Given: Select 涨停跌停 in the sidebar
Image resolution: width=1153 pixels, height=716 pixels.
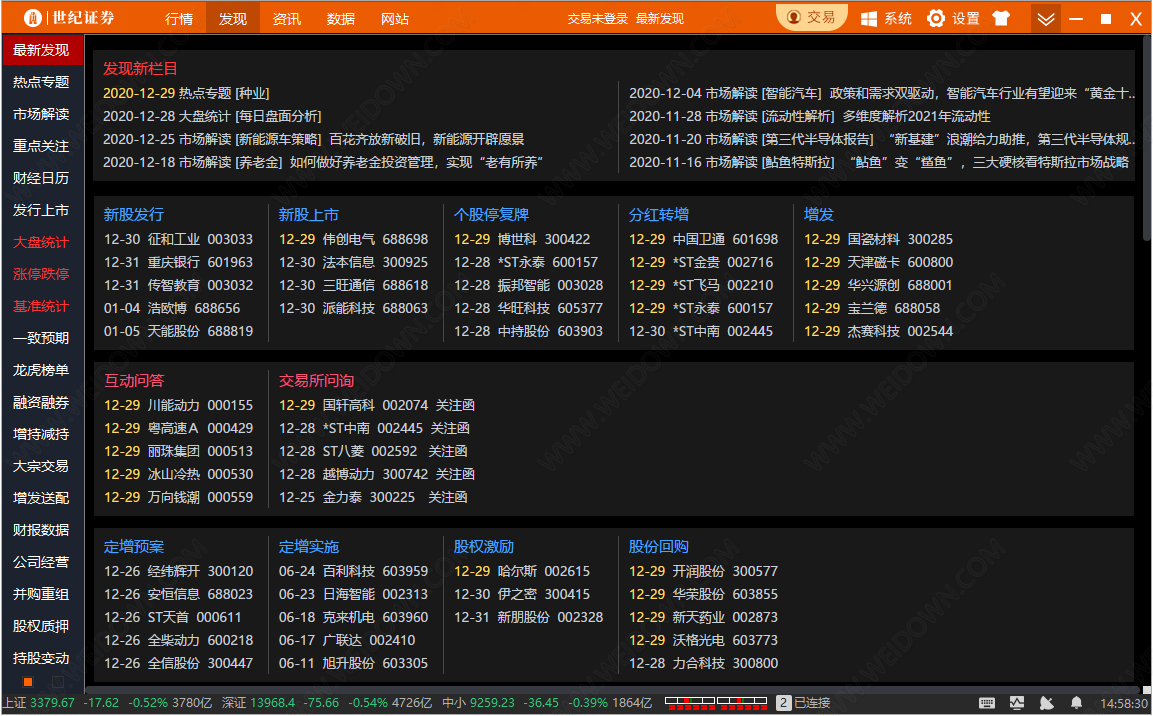Looking at the screenshot, I should point(41,274).
